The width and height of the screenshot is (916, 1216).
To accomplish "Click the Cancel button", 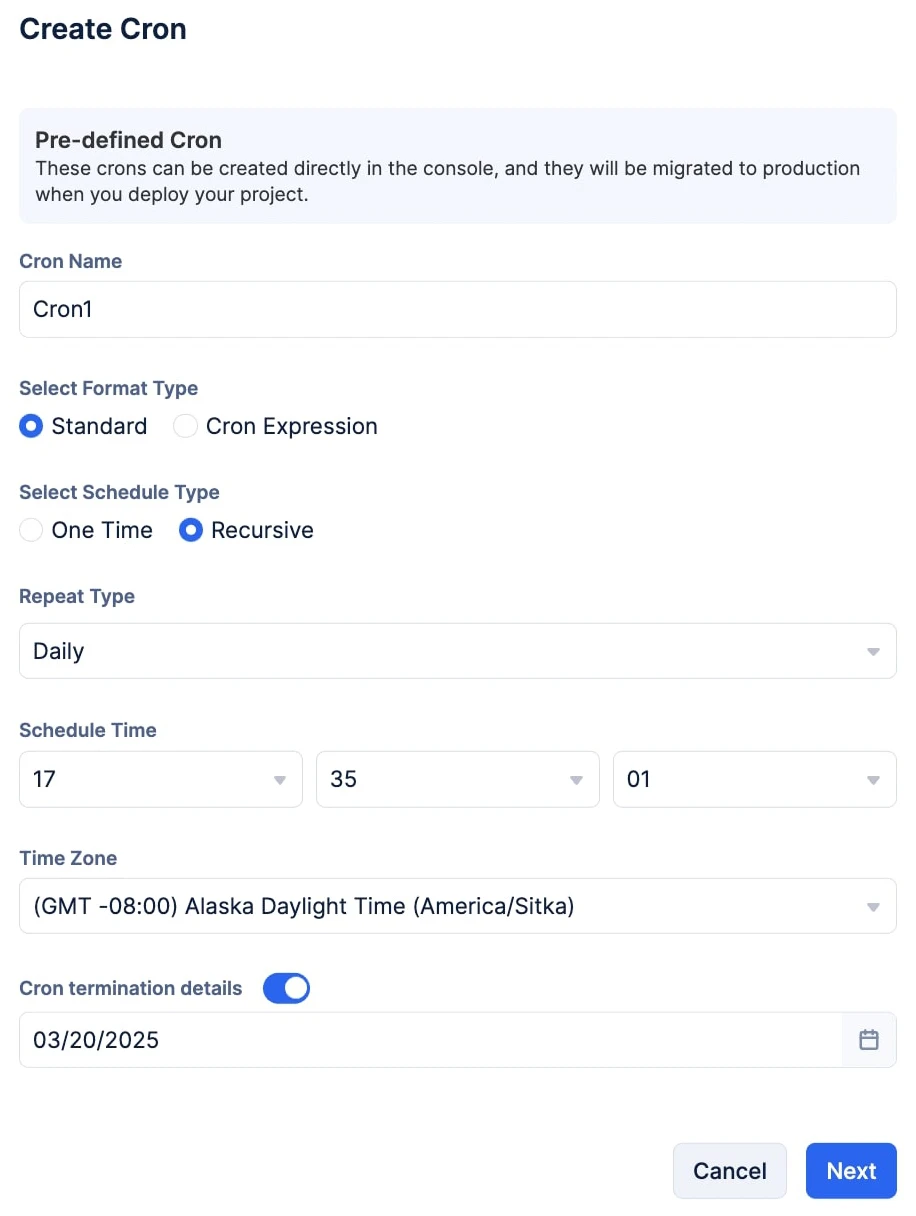I will tap(730, 1171).
